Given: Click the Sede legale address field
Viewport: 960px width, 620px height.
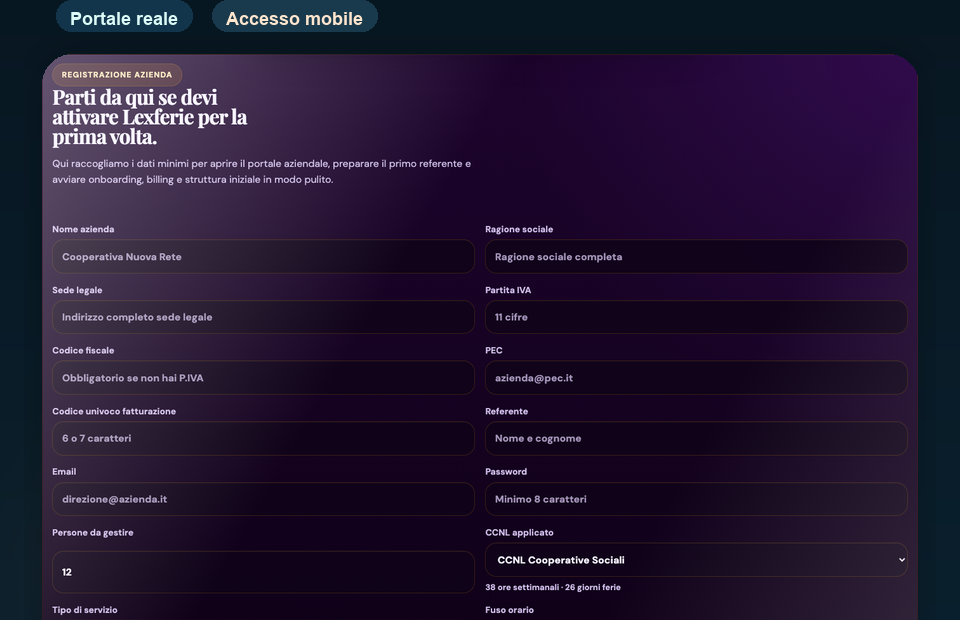Looking at the screenshot, I should coord(263,317).
